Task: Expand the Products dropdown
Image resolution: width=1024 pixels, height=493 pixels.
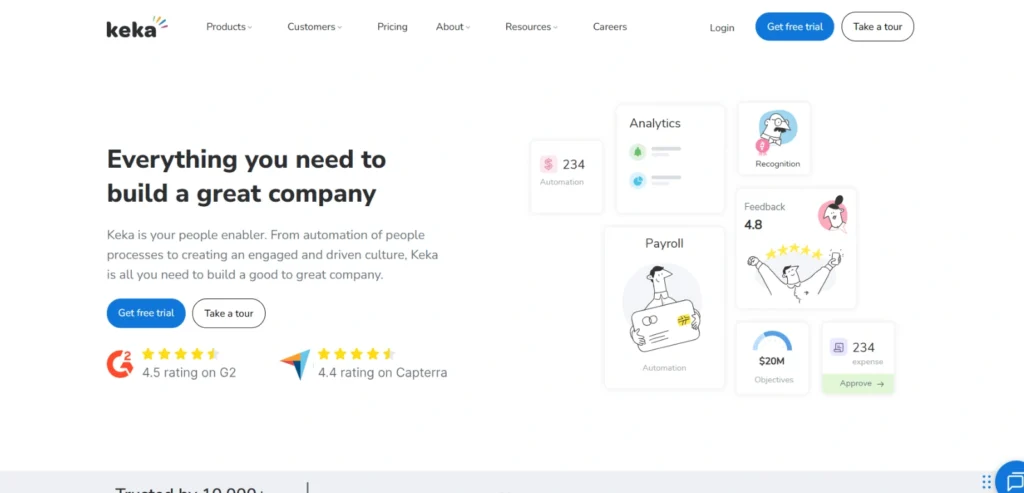Action: (x=229, y=27)
